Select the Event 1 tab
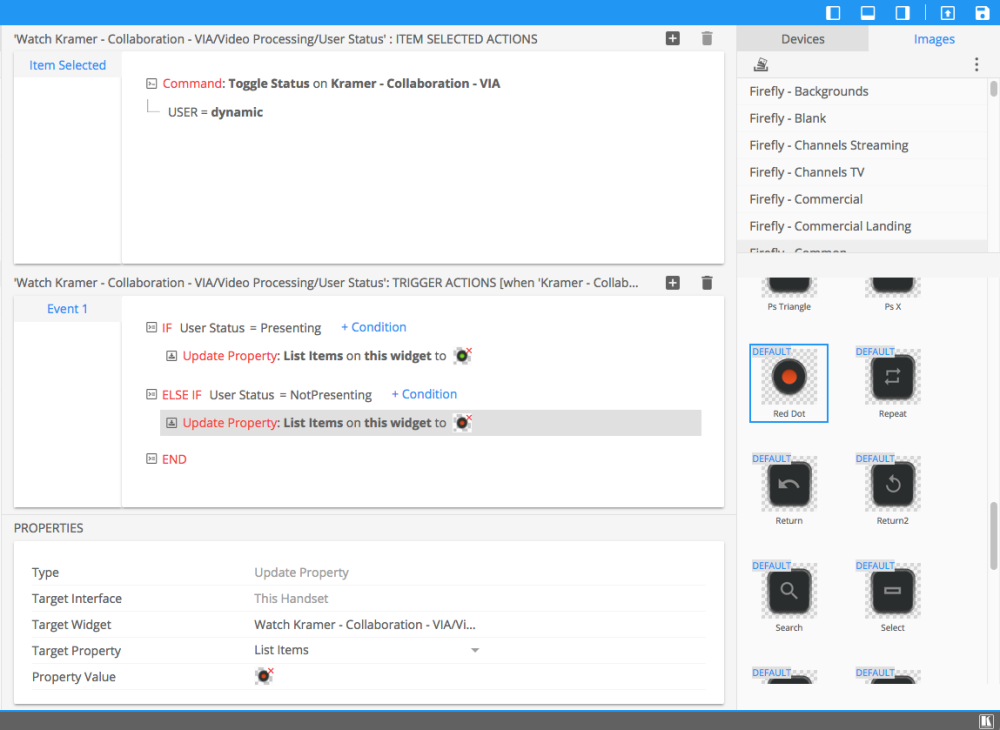1000x730 pixels. pyautogui.click(x=68, y=309)
